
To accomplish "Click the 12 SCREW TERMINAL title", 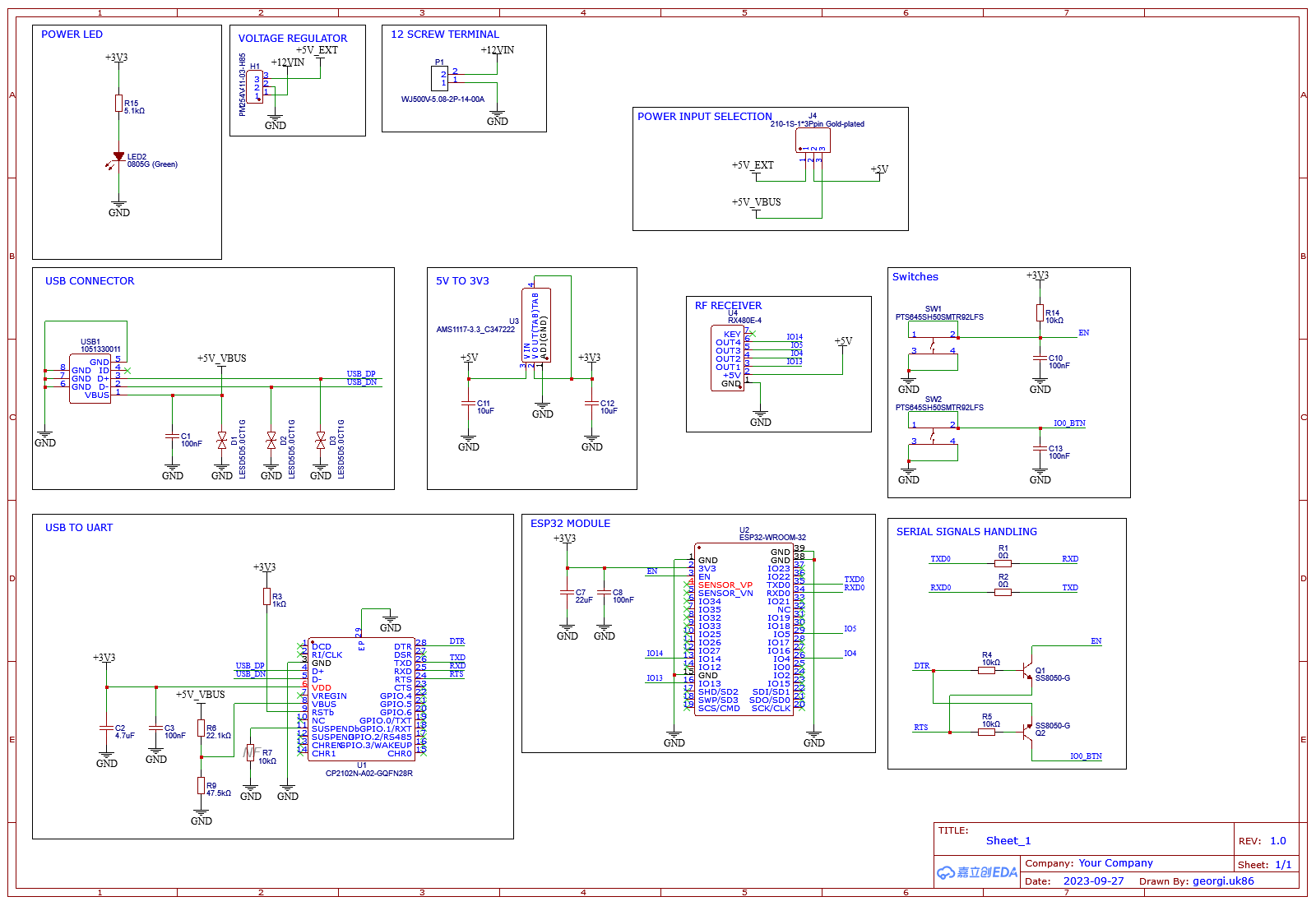I will click(445, 35).
